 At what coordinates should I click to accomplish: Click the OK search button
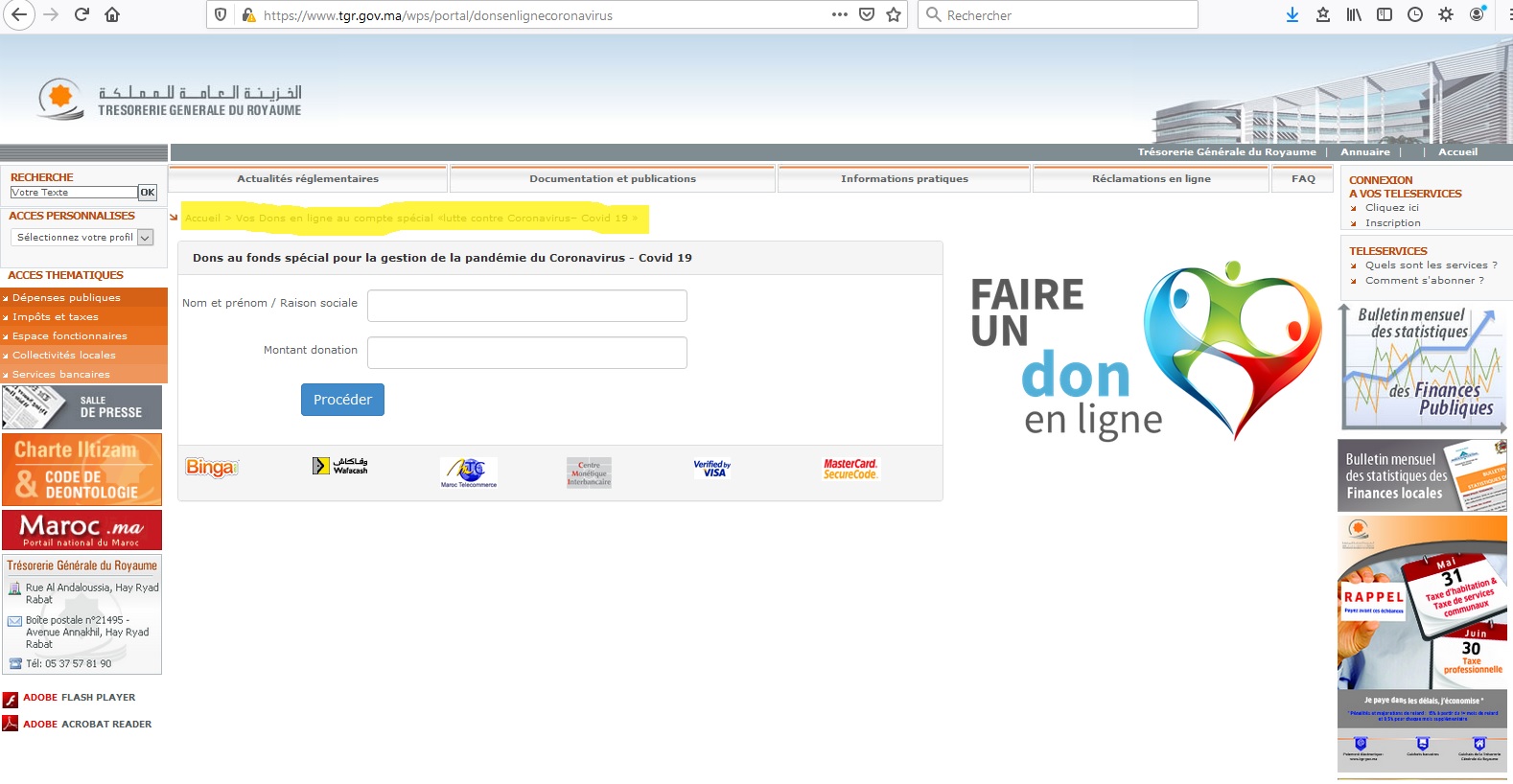(147, 193)
